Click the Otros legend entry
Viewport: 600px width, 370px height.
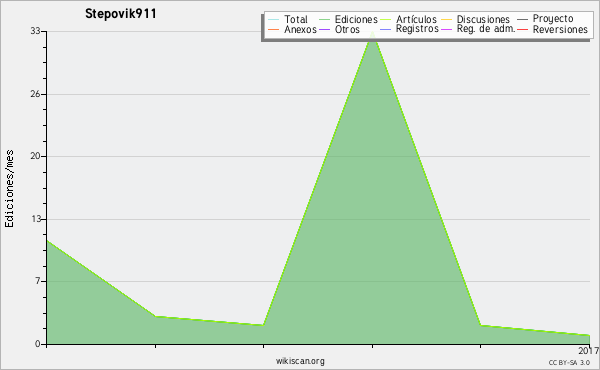pyautogui.click(x=339, y=29)
